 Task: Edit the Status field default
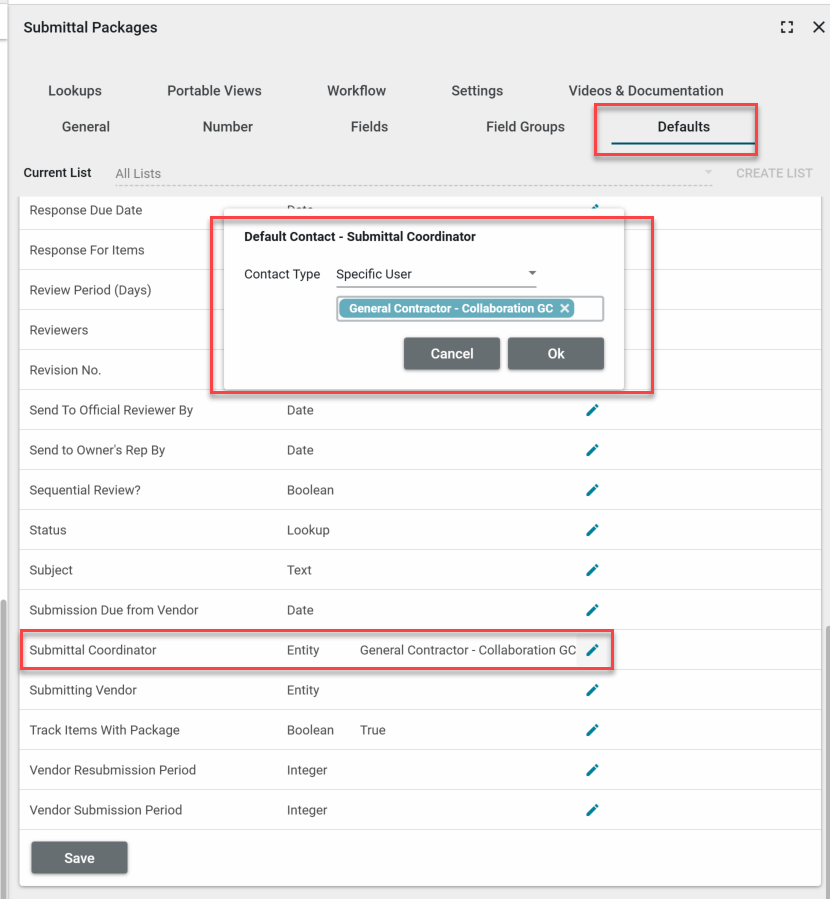coord(592,530)
